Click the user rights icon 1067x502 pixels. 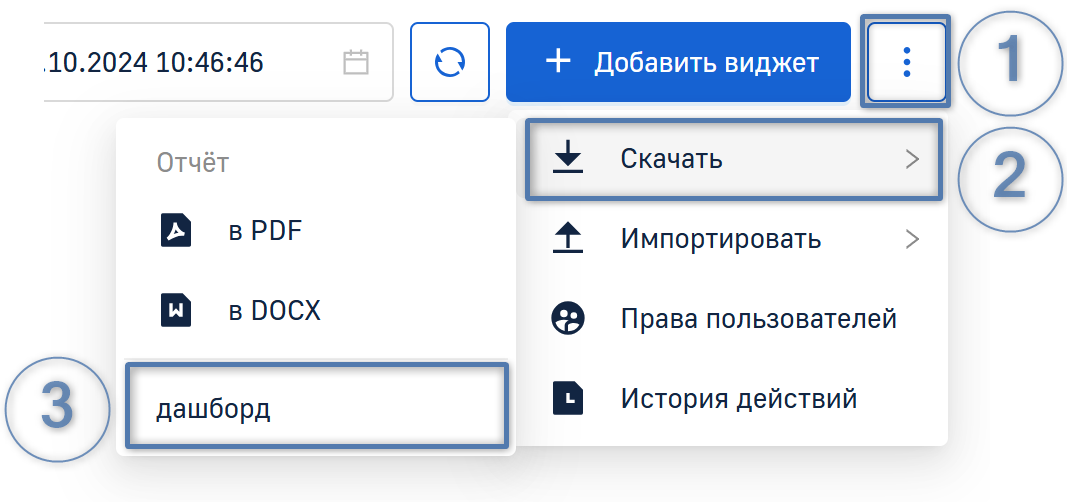point(568,319)
